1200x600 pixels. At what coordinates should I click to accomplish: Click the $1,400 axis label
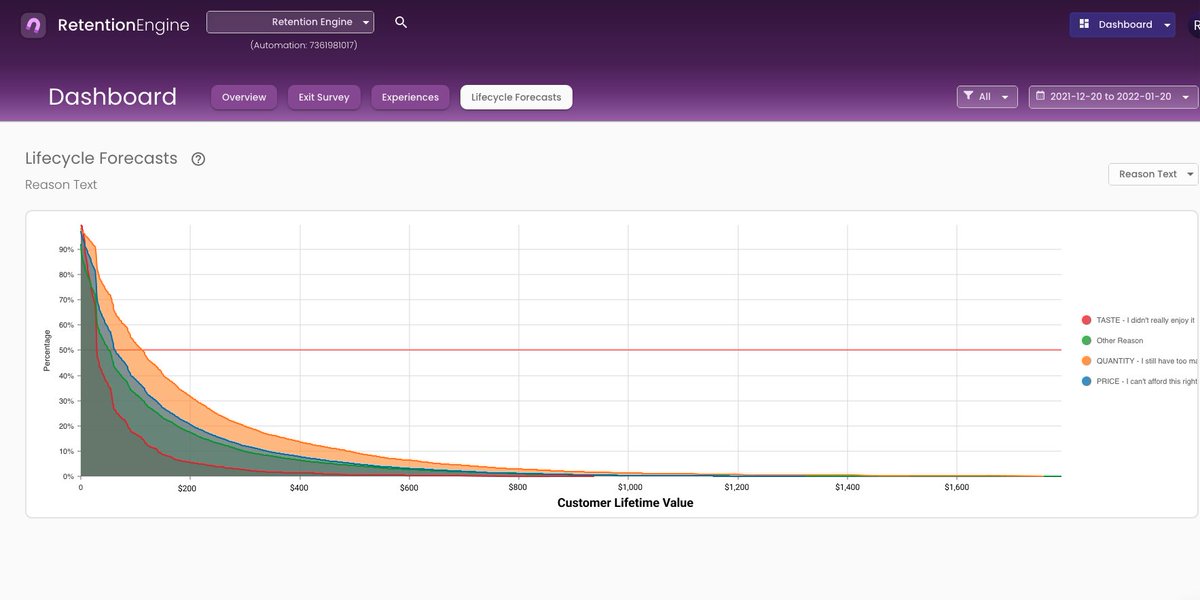(846, 488)
